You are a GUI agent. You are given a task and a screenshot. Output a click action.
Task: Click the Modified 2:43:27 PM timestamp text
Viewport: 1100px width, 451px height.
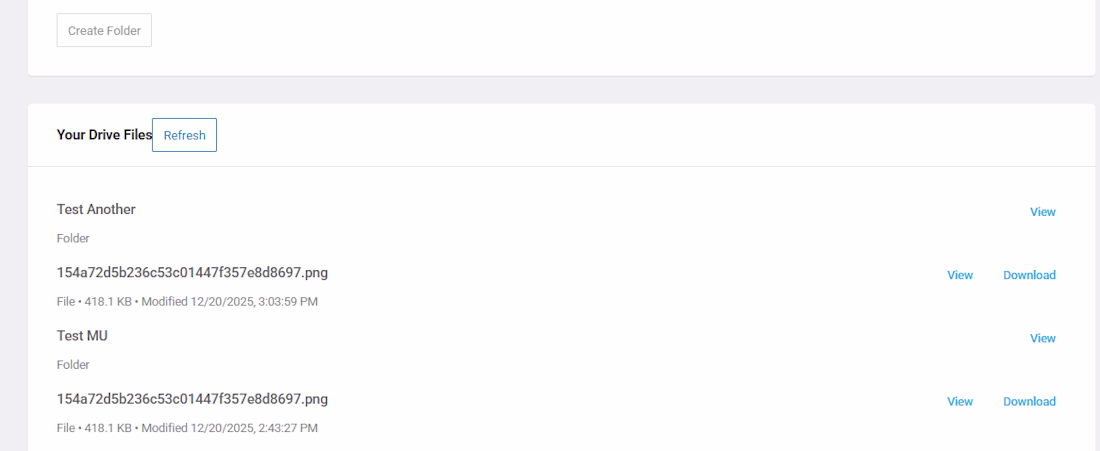(230, 428)
